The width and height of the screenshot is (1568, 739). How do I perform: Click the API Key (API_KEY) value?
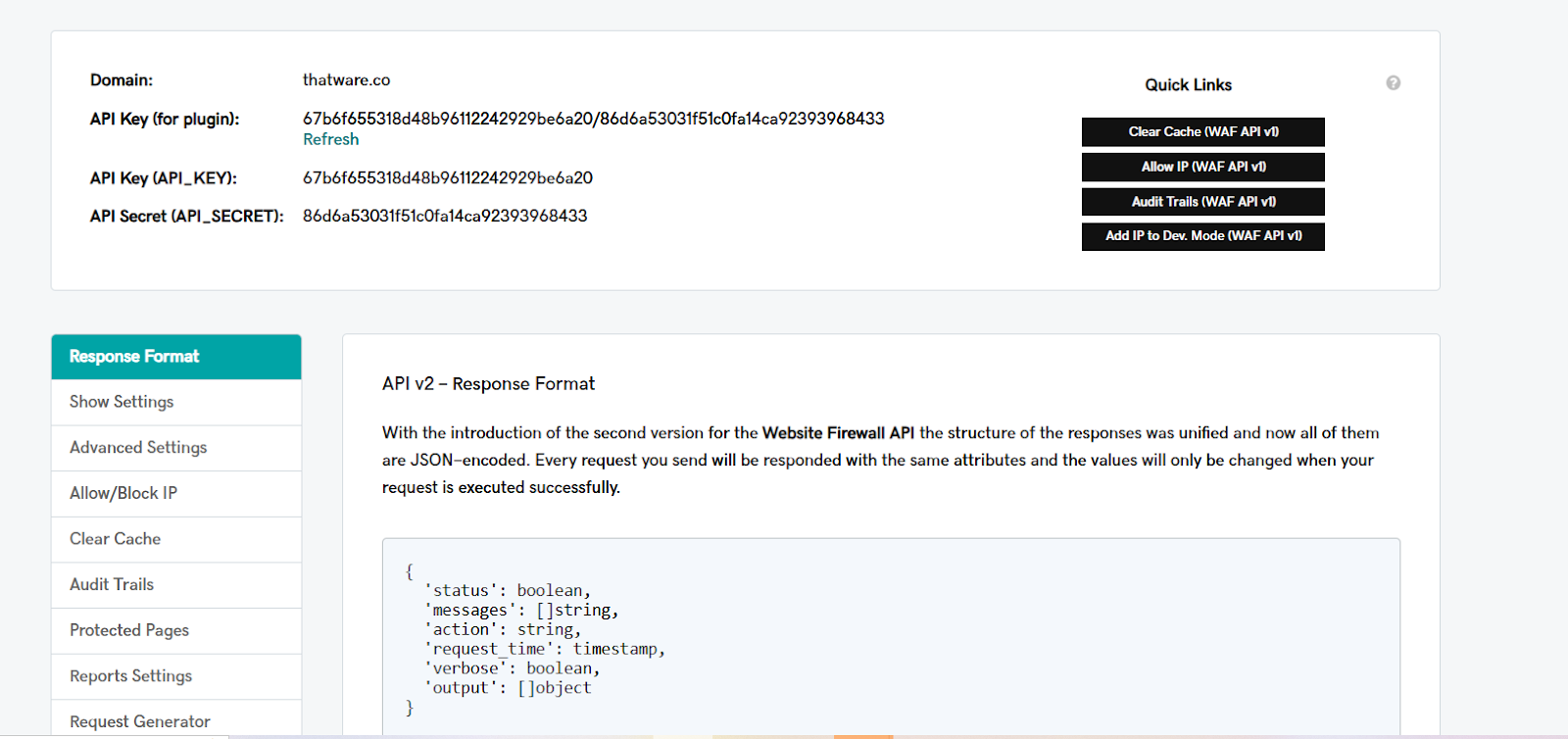tap(448, 178)
